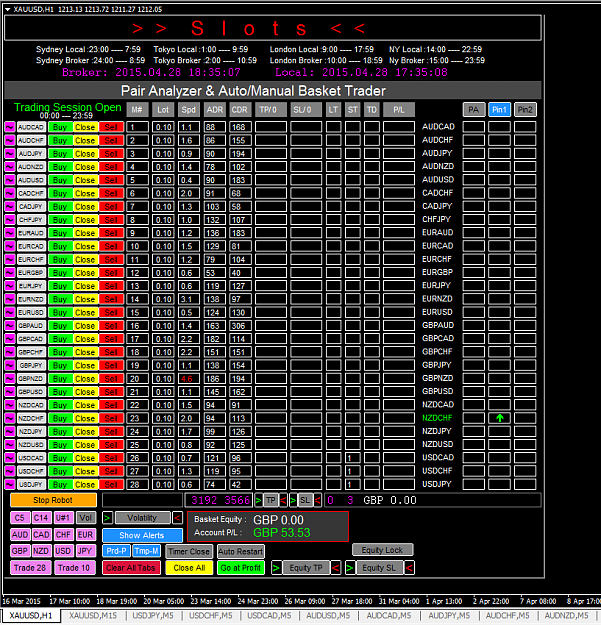The width and height of the screenshot is (601, 625).
Task: Click the green arrow left of Equity TP
Action: pos(276,568)
